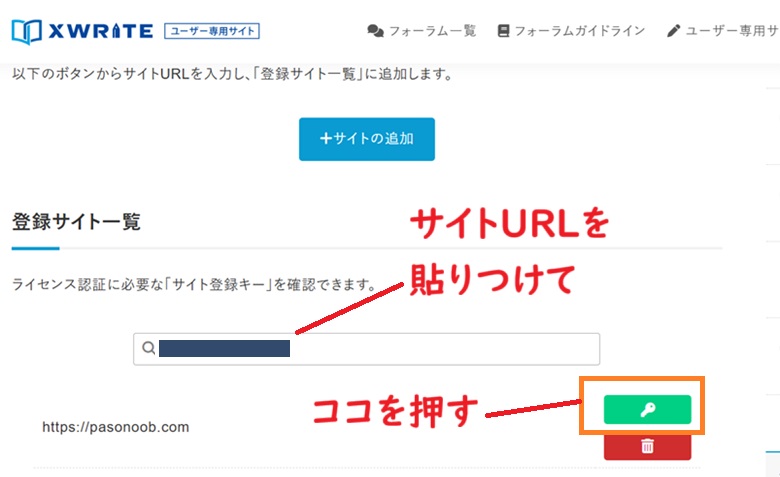Click the https://pasonoob.com site entry
This screenshot has height=477, width=780.
(x=115, y=427)
